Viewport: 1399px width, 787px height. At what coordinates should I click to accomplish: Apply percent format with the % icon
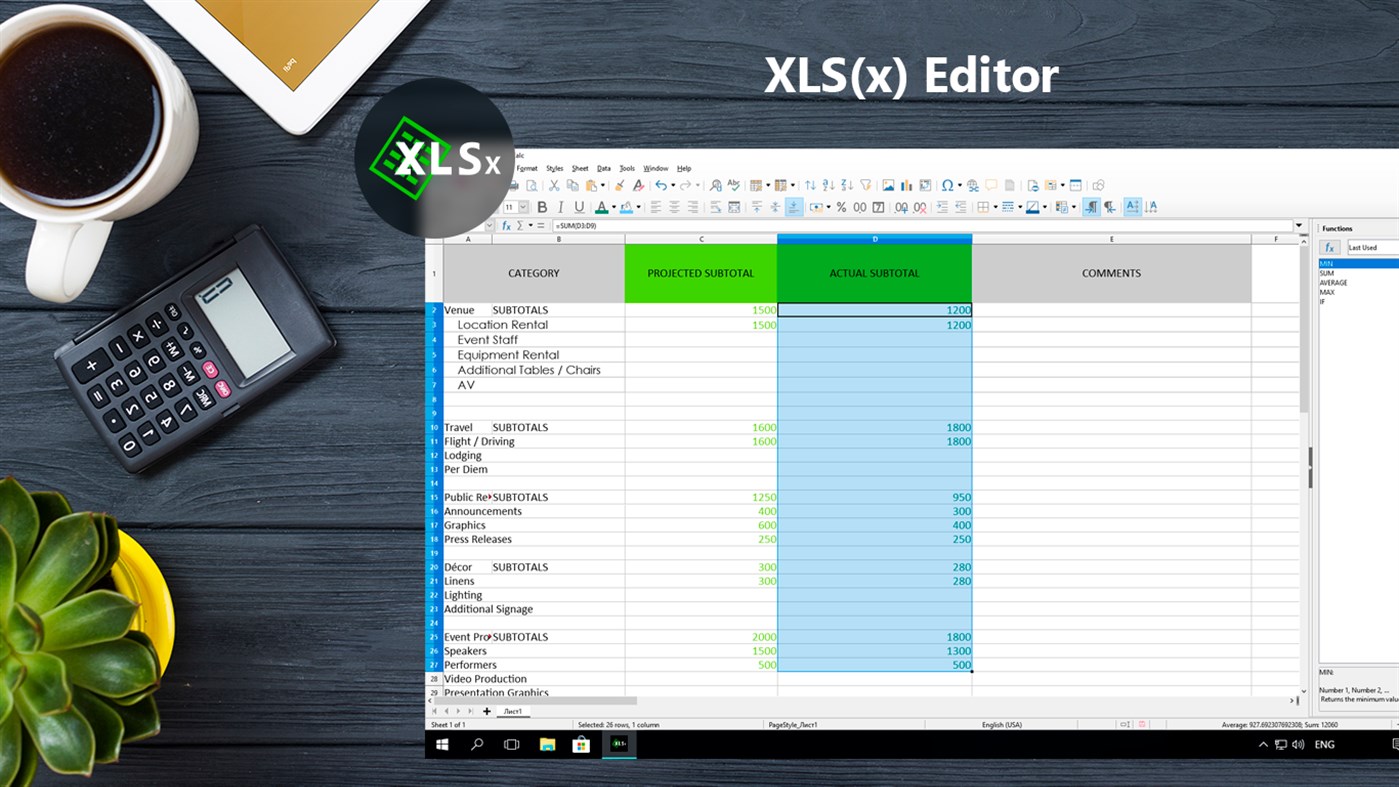(x=841, y=207)
